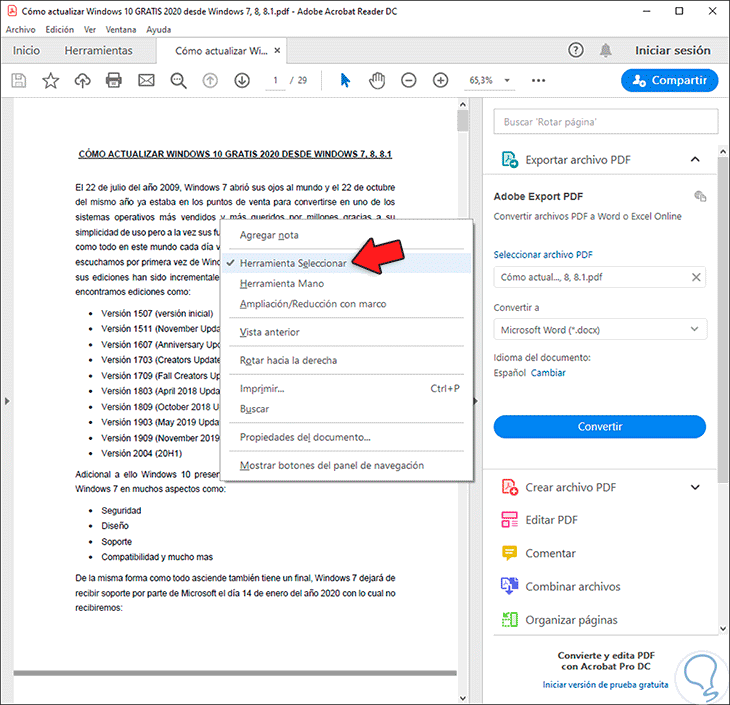
Task: Open the Ayuda menu
Action: (158, 29)
